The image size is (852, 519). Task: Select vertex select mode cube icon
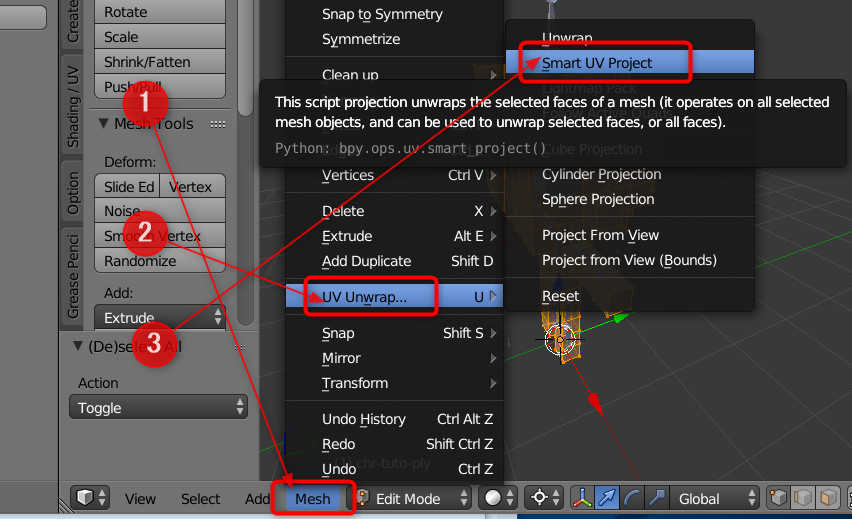point(779,497)
